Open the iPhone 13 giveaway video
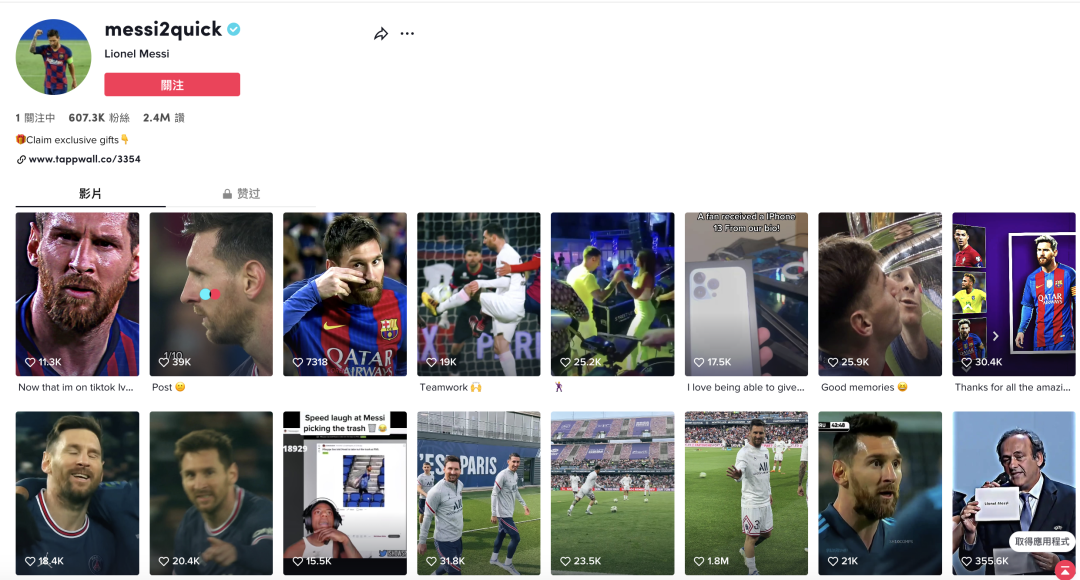The width and height of the screenshot is (1080, 580). 746,294
